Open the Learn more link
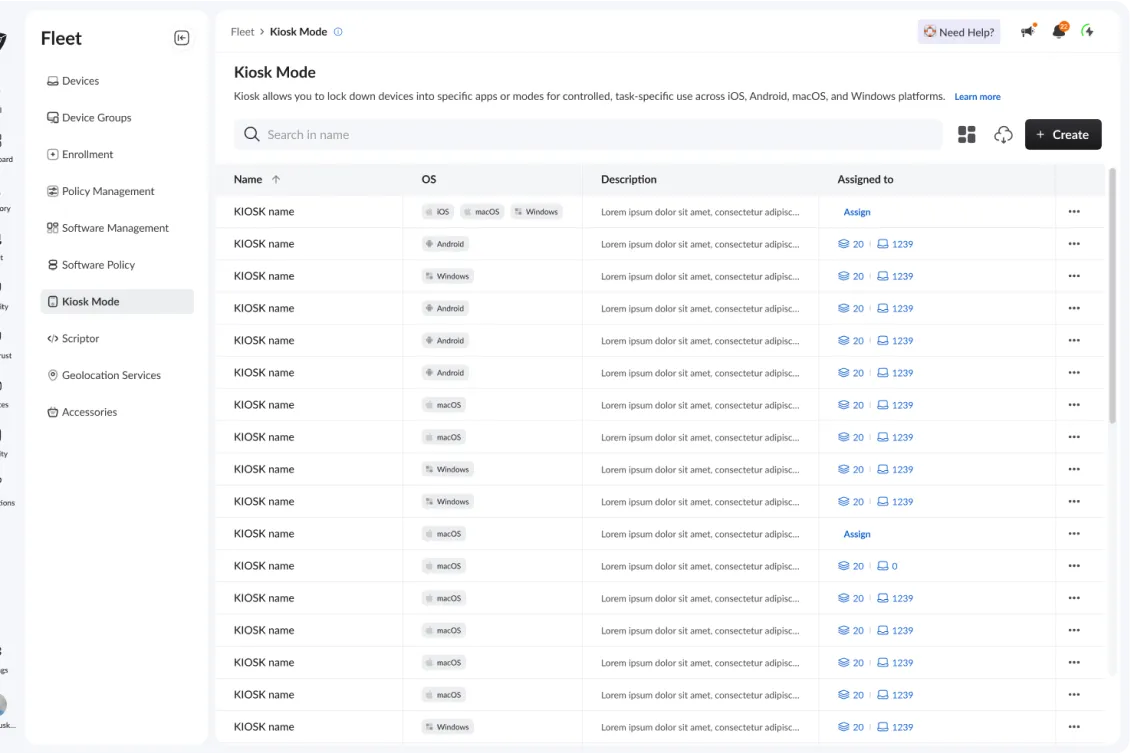 tap(977, 96)
